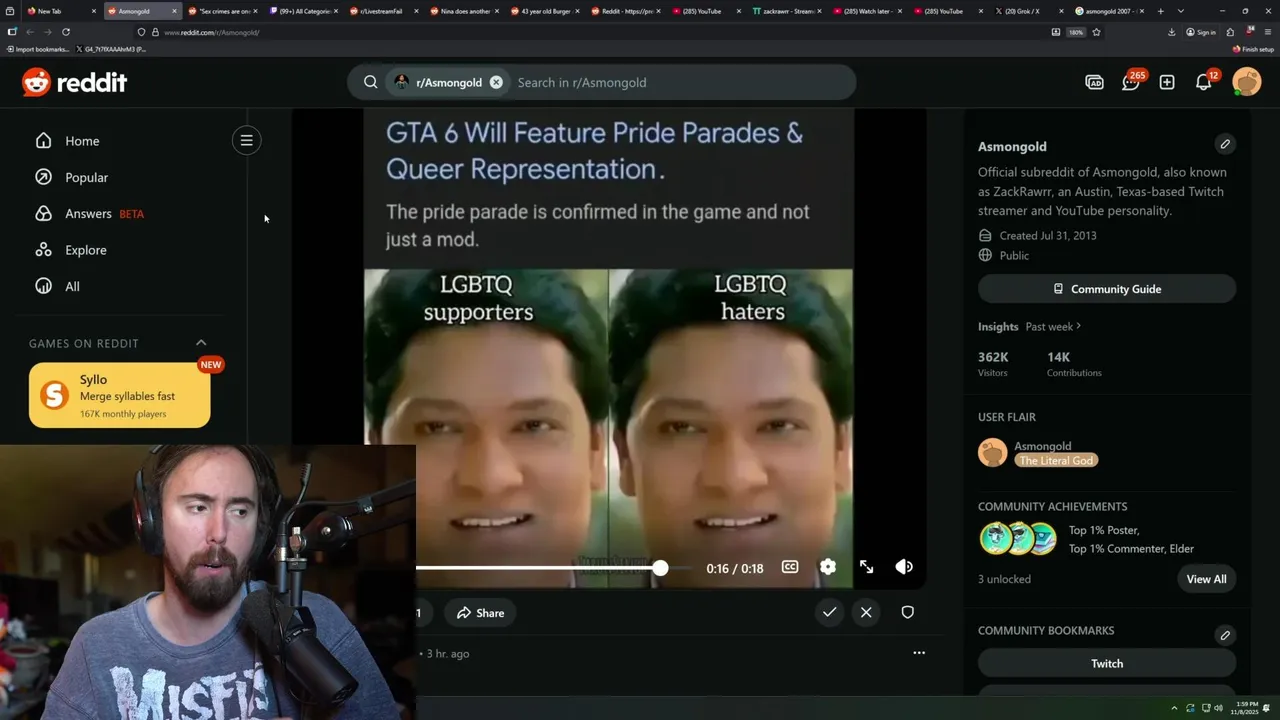Image resolution: width=1280 pixels, height=720 pixels.
Task: Seek the video progress slider handle
Action: pos(660,568)
